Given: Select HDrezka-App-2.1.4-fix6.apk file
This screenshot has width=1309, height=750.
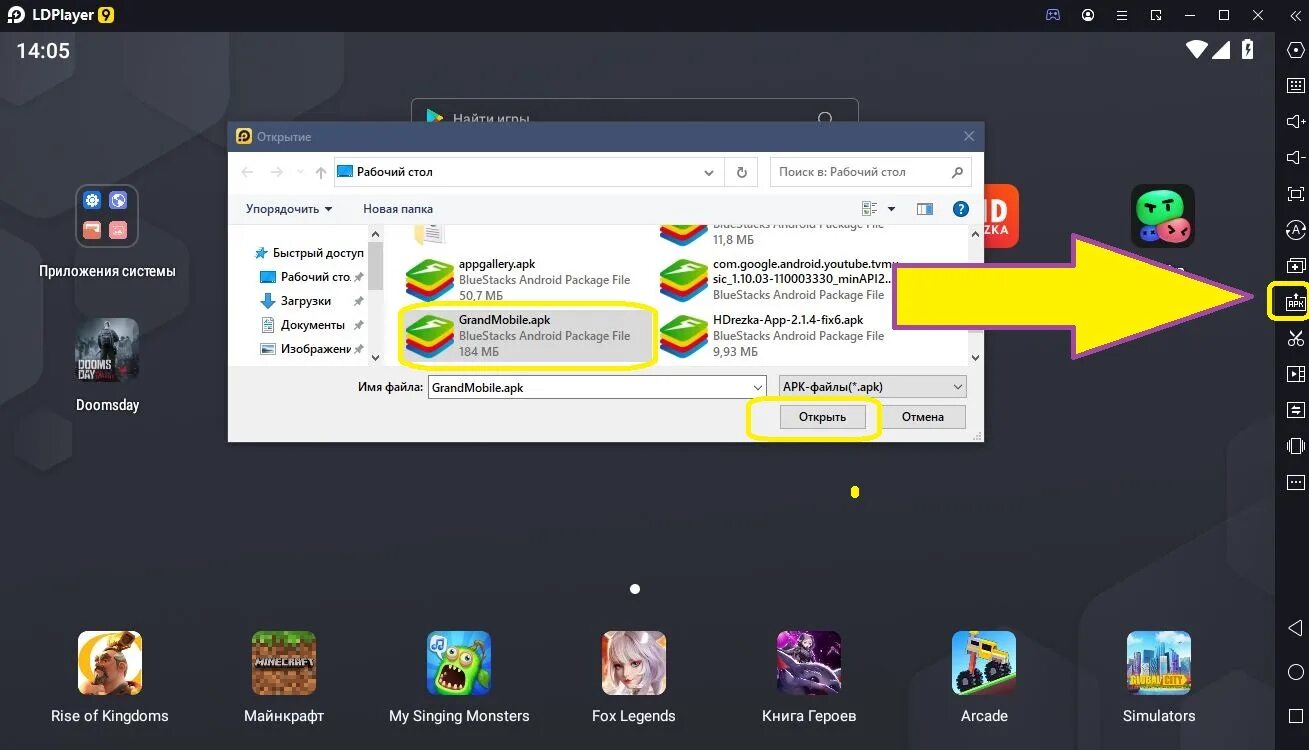Looking at the screenshot, I should pos(783,336).
